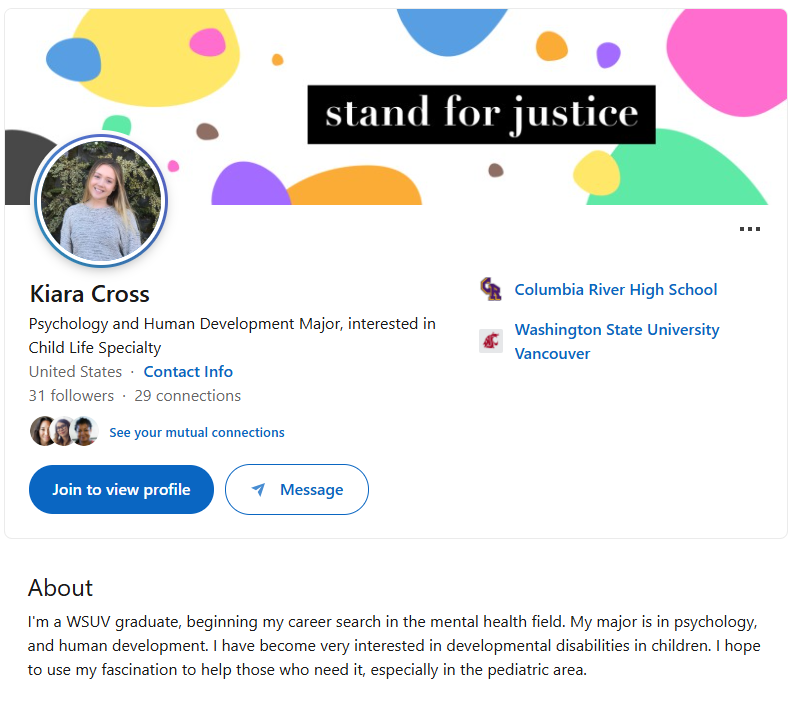Click the rightmost mutual connection avatar

(84, 431)
